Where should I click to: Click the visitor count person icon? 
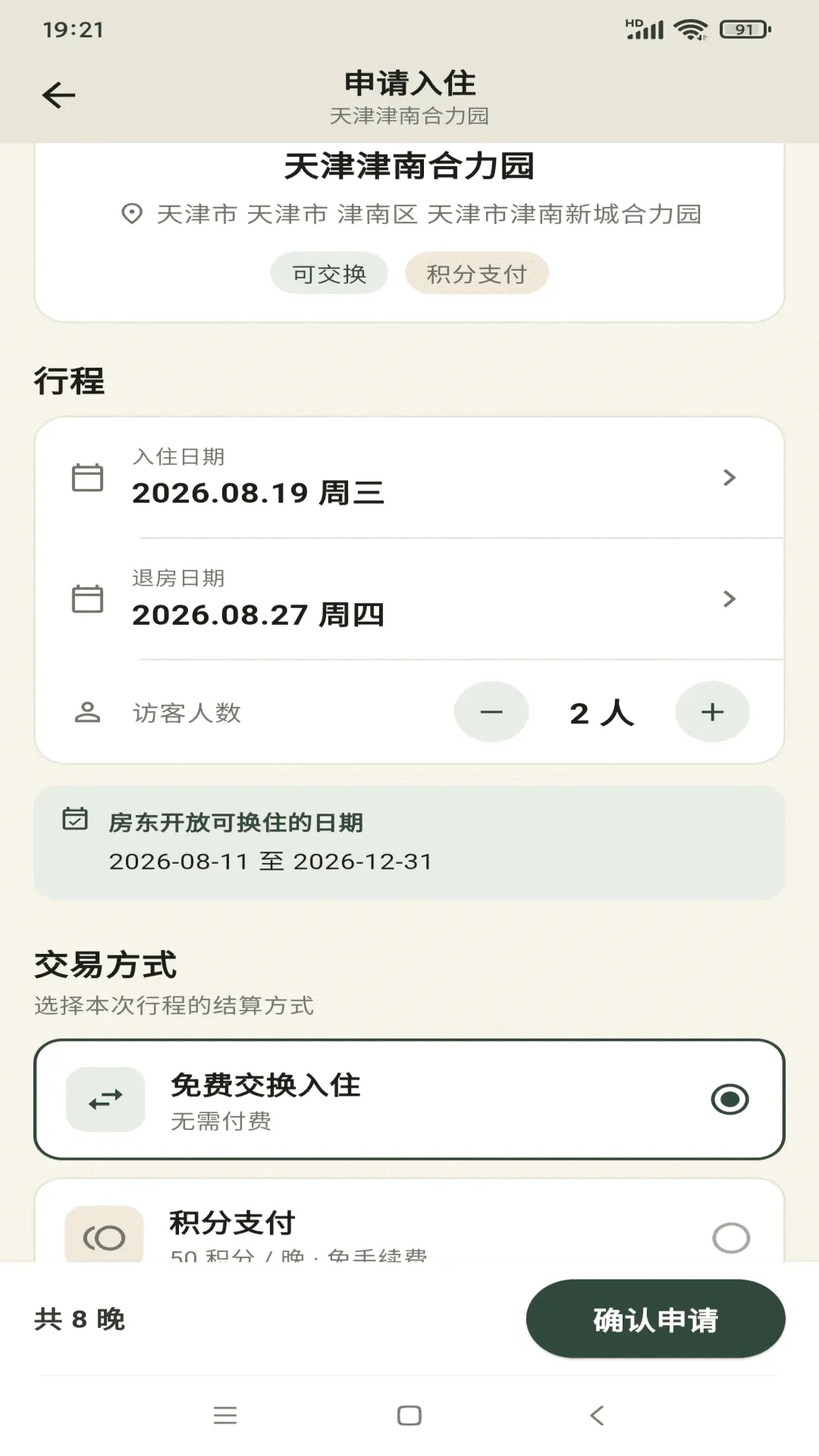point(87,712)
